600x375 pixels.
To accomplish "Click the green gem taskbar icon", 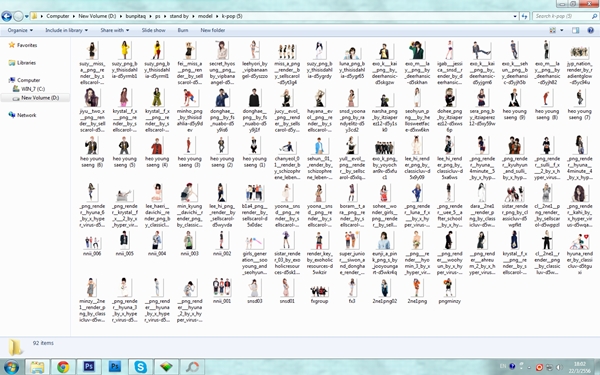I will coord(166,367).
